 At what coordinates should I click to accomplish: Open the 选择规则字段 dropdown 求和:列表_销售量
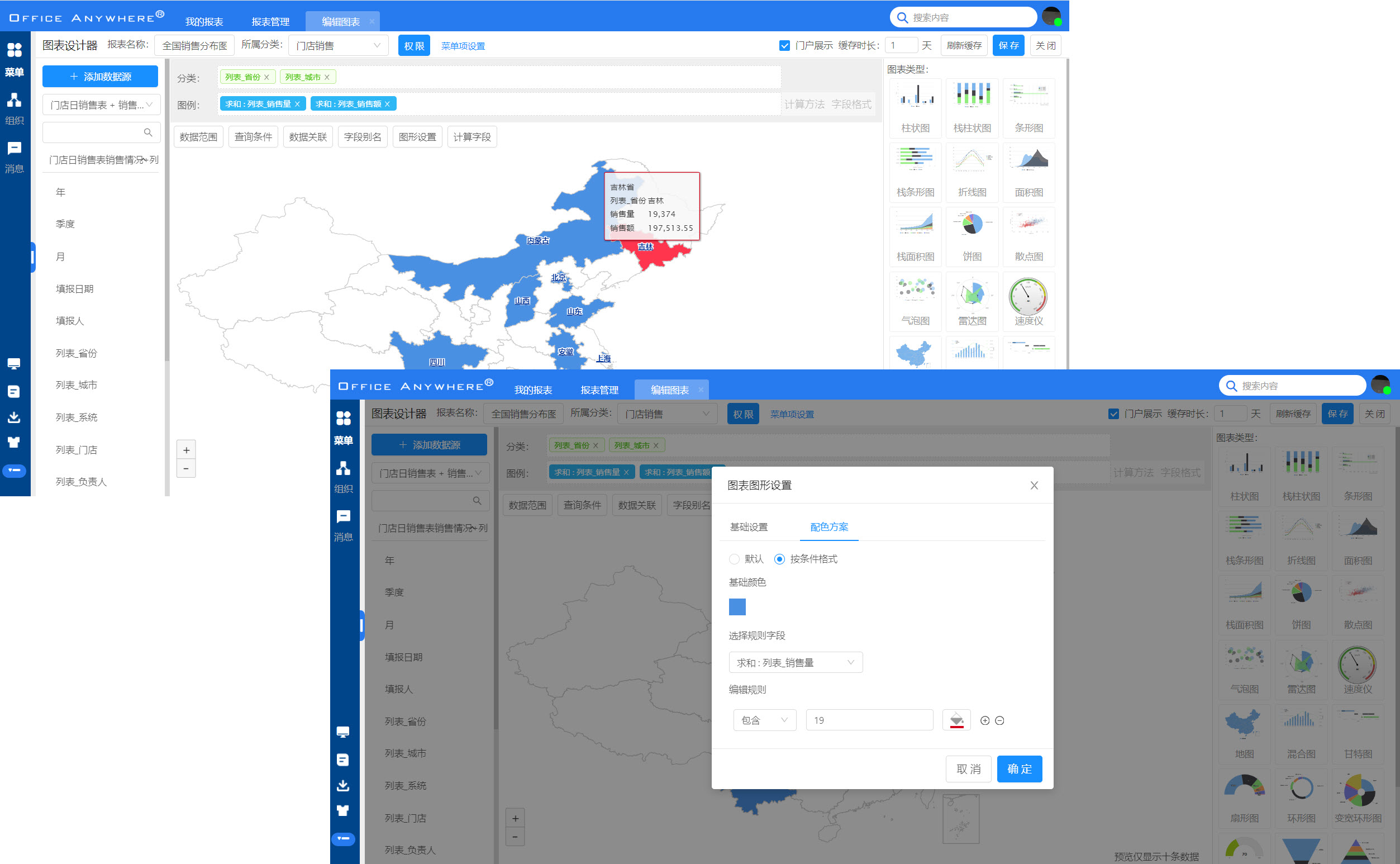click(x=796, y=662)
